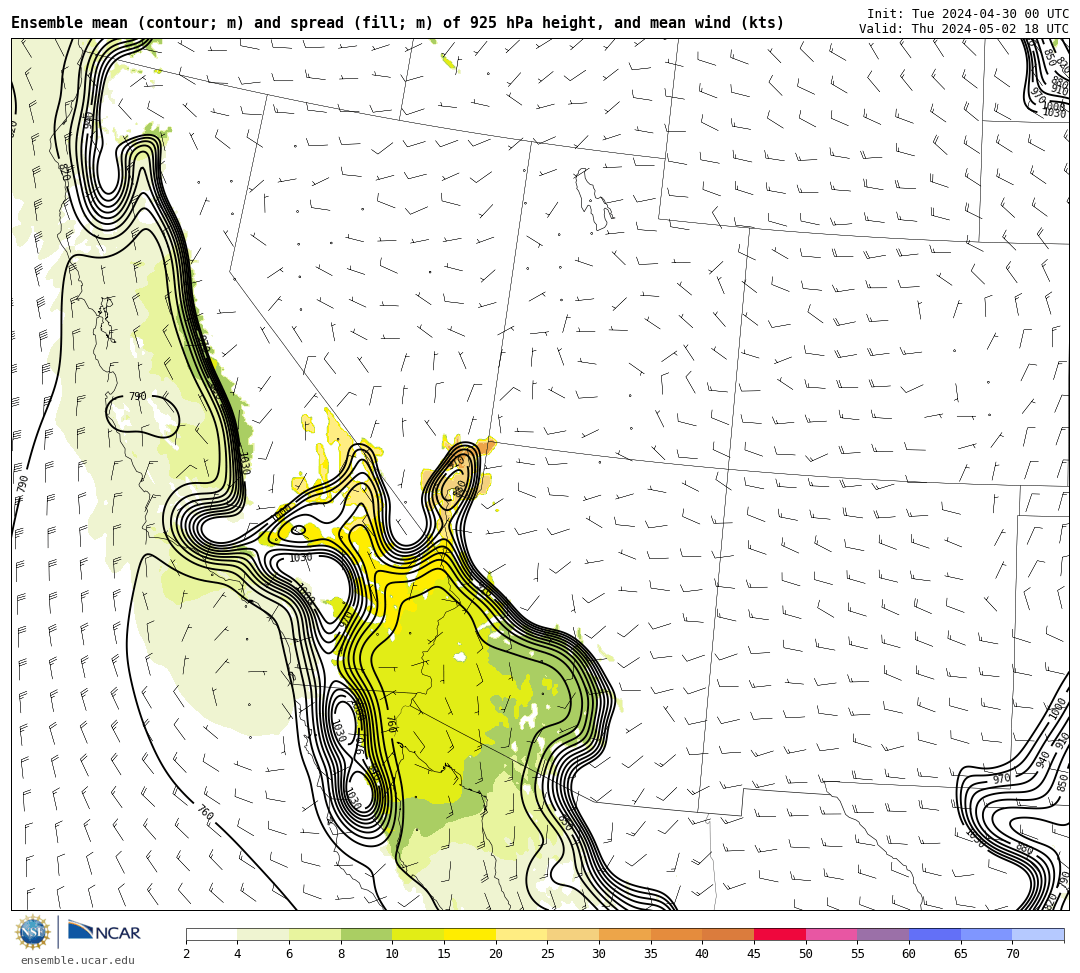Click the colorbar tick label '4'
The width and height of the screenshot is (1080, 973).
pyautogui.click(x=238, y=954)
